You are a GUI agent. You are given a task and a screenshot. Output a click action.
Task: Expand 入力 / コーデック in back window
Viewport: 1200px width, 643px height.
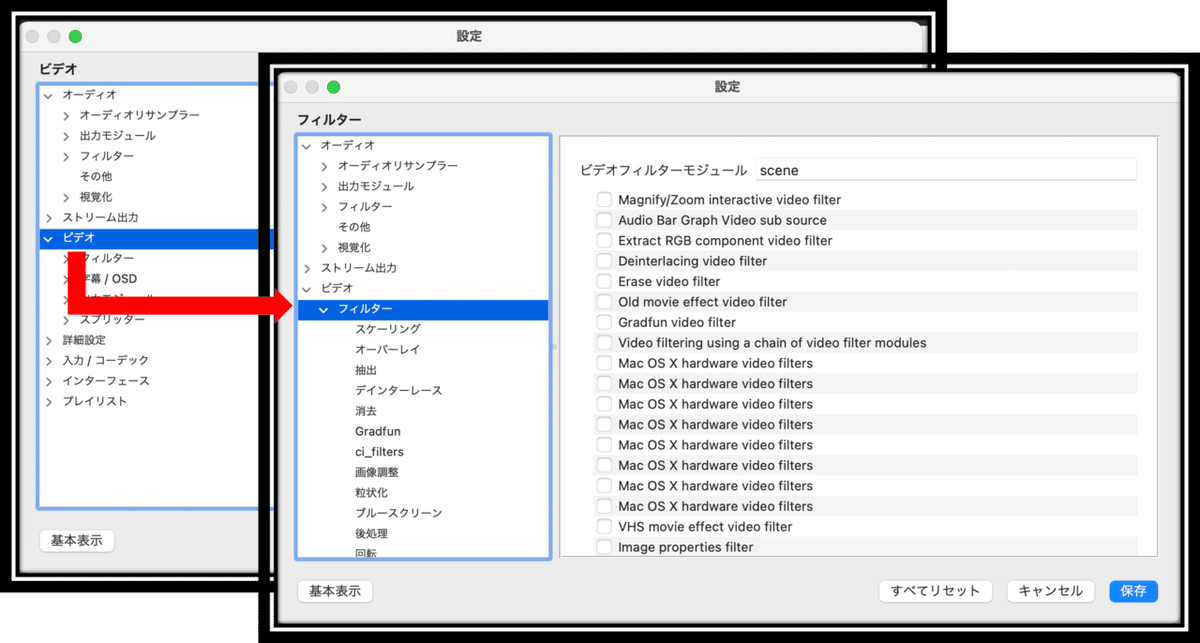pos(49,361)
